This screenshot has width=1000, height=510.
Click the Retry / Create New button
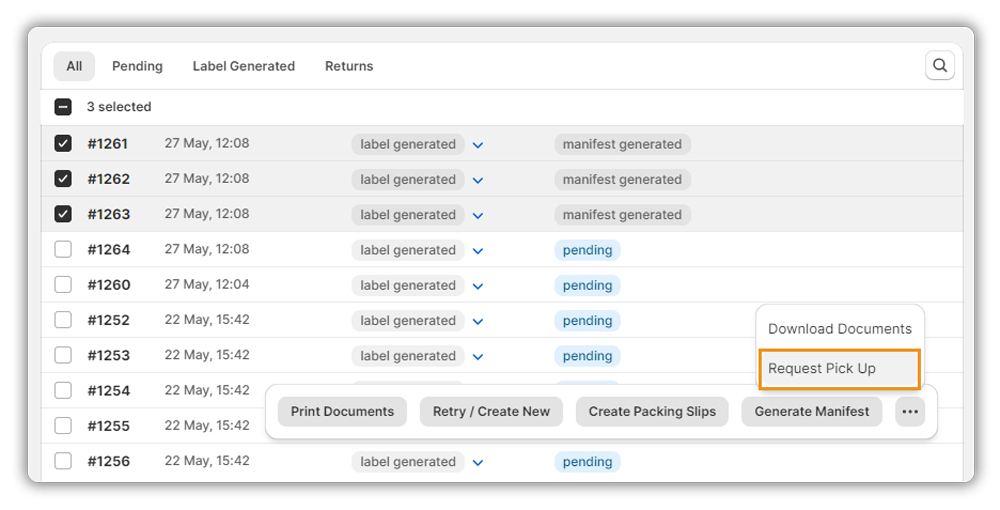click(491, 412)
